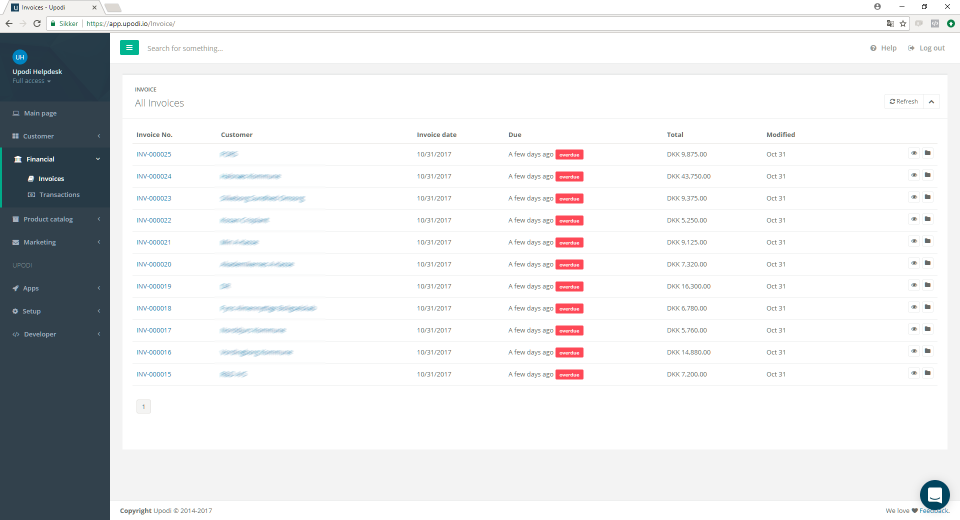This screenshot has width=960, height=520.
Task: View invoice INV-000023 with eye icon
Action: [913, 198]
